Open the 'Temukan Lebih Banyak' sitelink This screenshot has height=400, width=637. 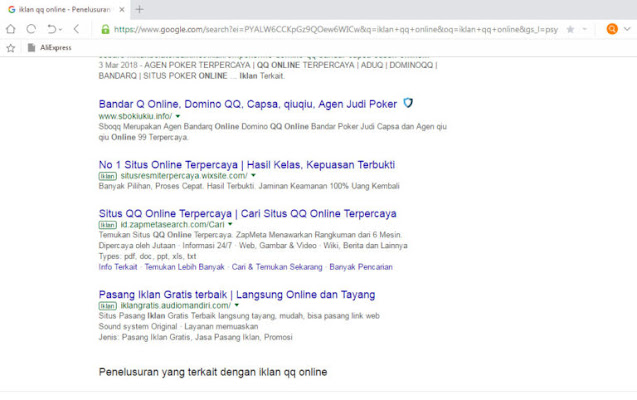click(184, 267)
